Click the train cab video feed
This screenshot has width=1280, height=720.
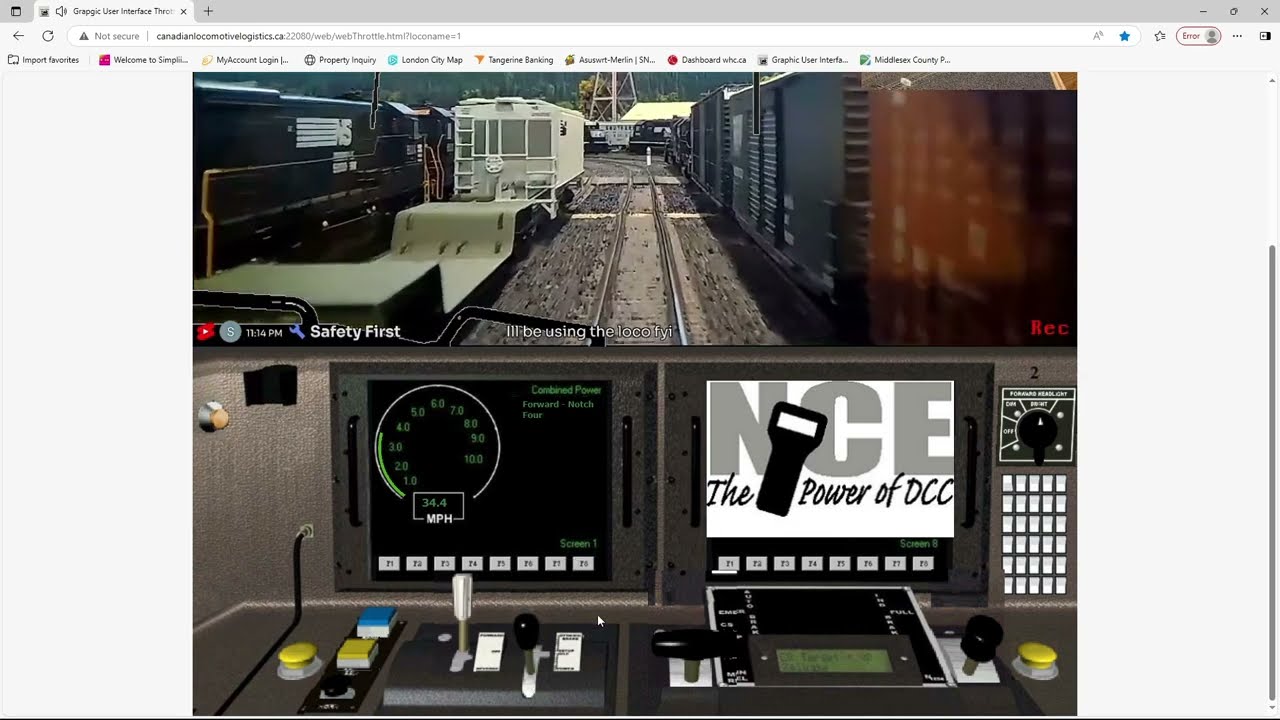click(635, 208)
